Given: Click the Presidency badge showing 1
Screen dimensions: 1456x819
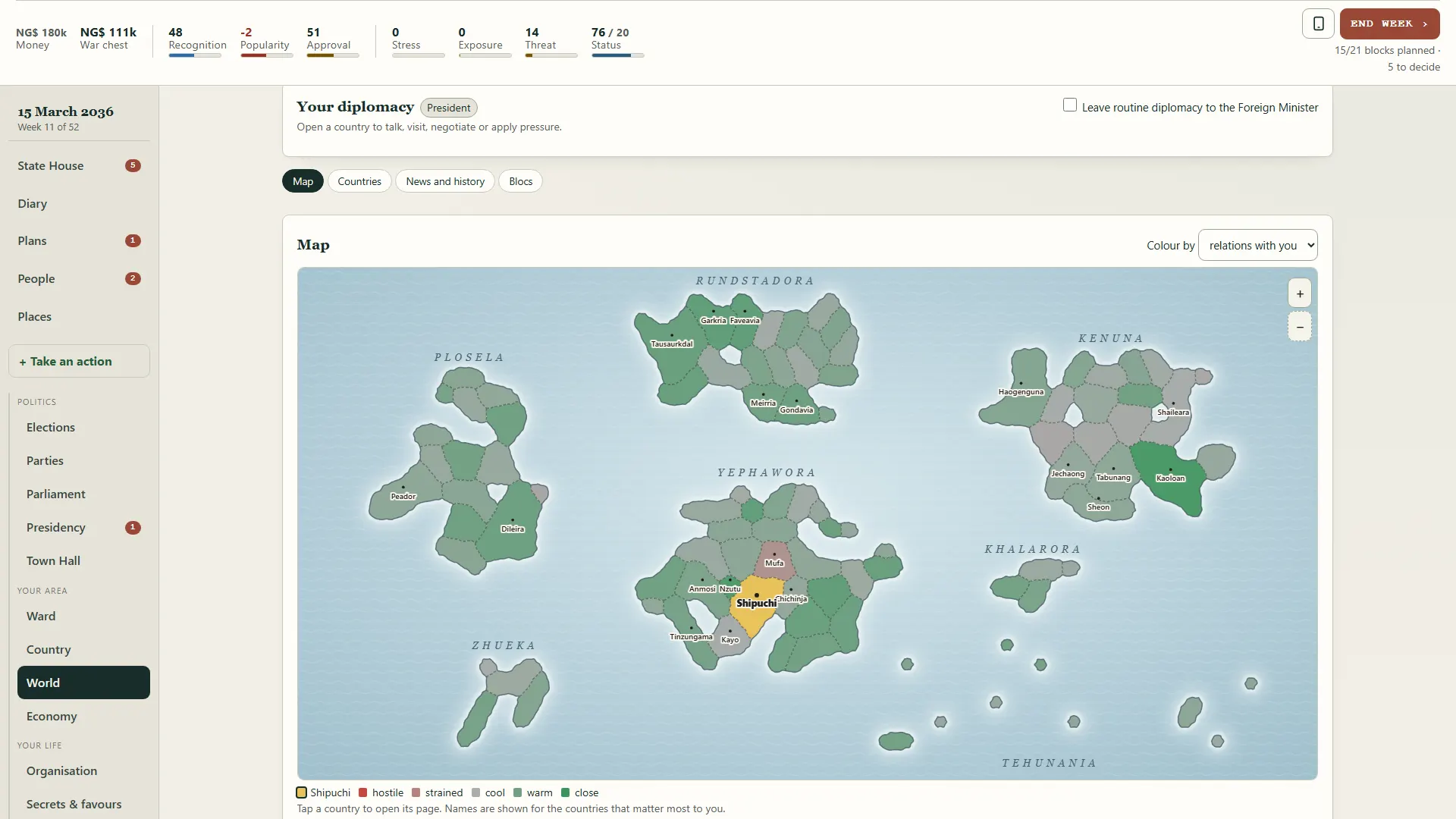Looking at the screenshot, I should point(133,527).
